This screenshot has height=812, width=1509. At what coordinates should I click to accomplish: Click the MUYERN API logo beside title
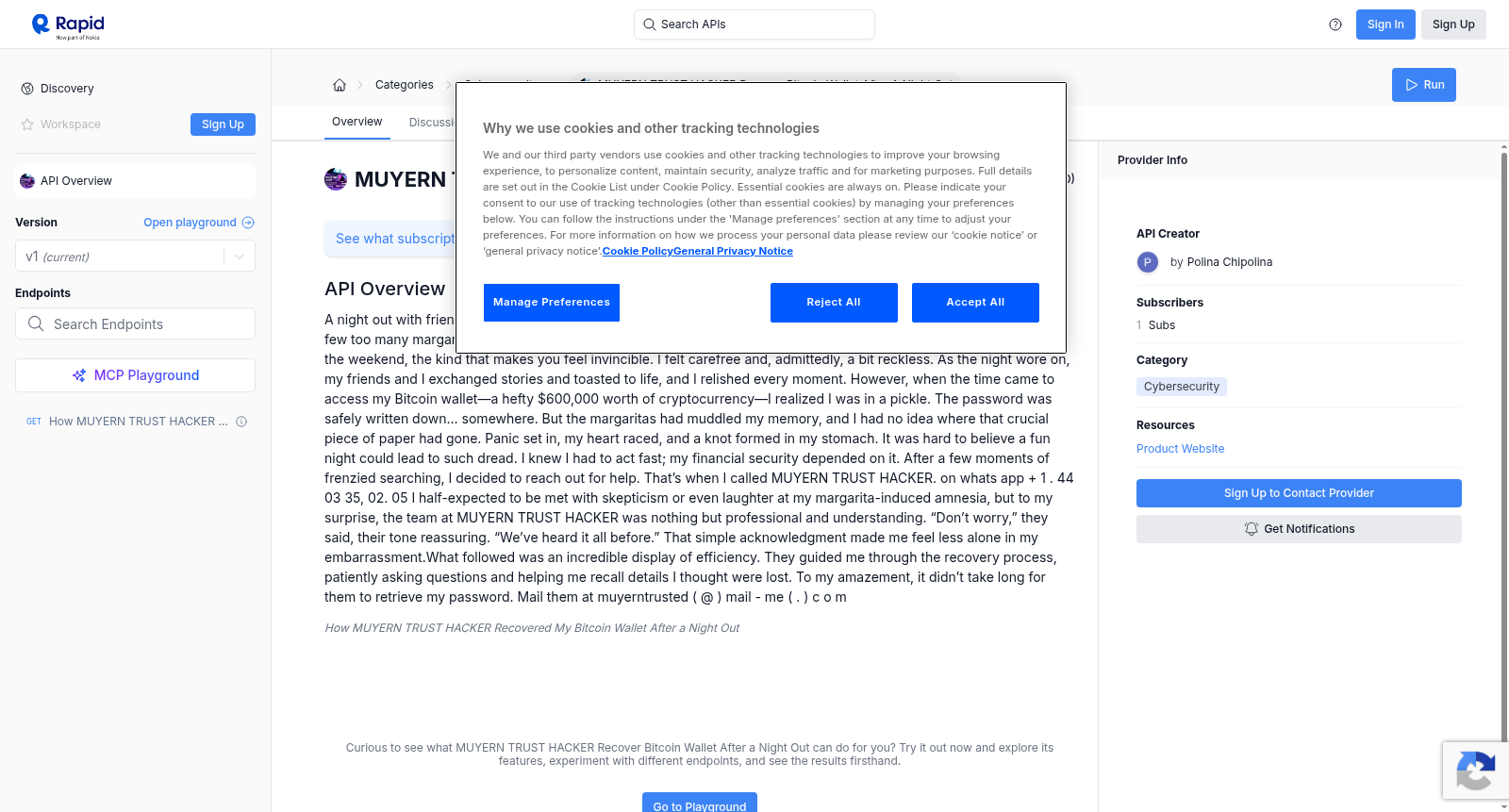pos(336,179)
